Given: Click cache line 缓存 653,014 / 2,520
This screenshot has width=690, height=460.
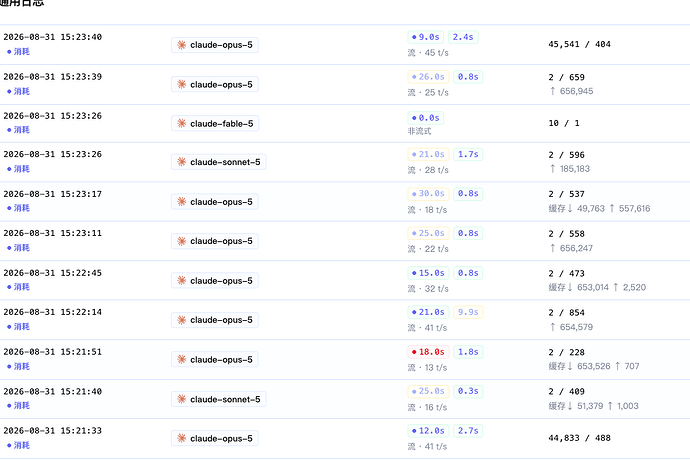Looking at the screenshot, I should tap(598, 287).
